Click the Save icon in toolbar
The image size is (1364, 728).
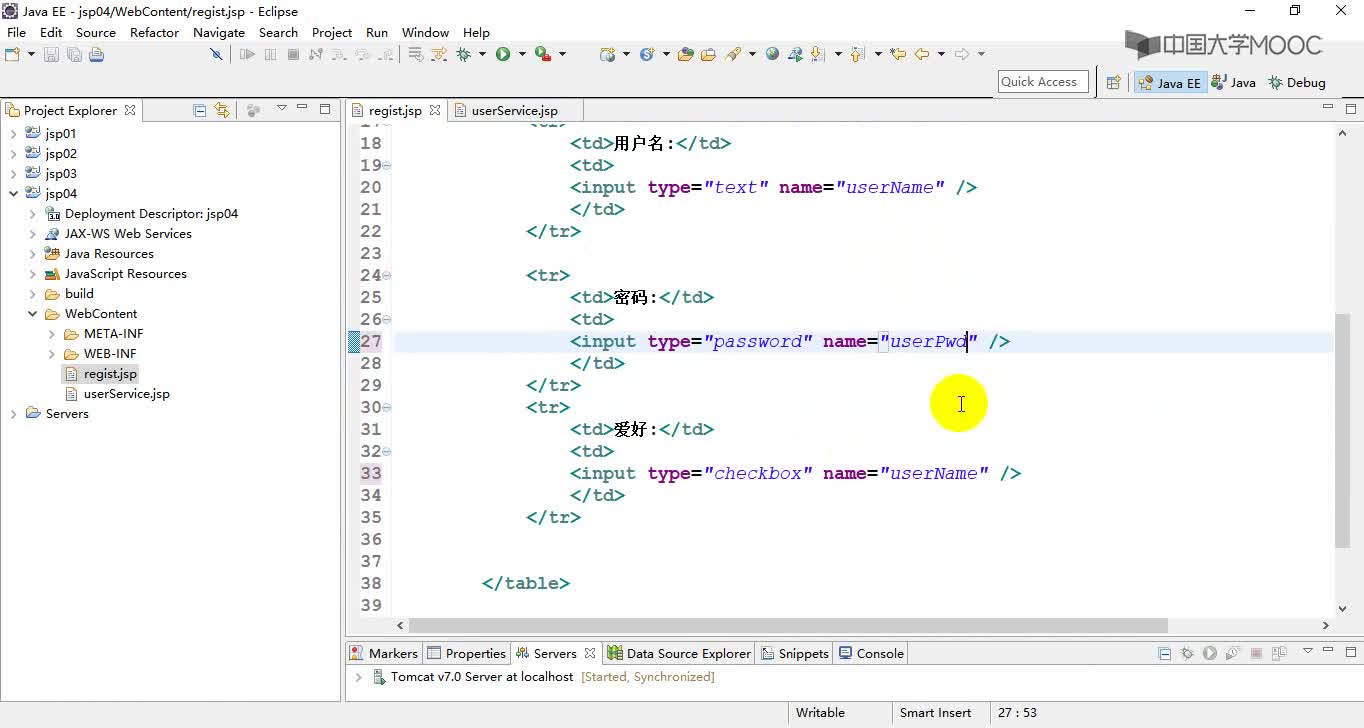[51, 54]
